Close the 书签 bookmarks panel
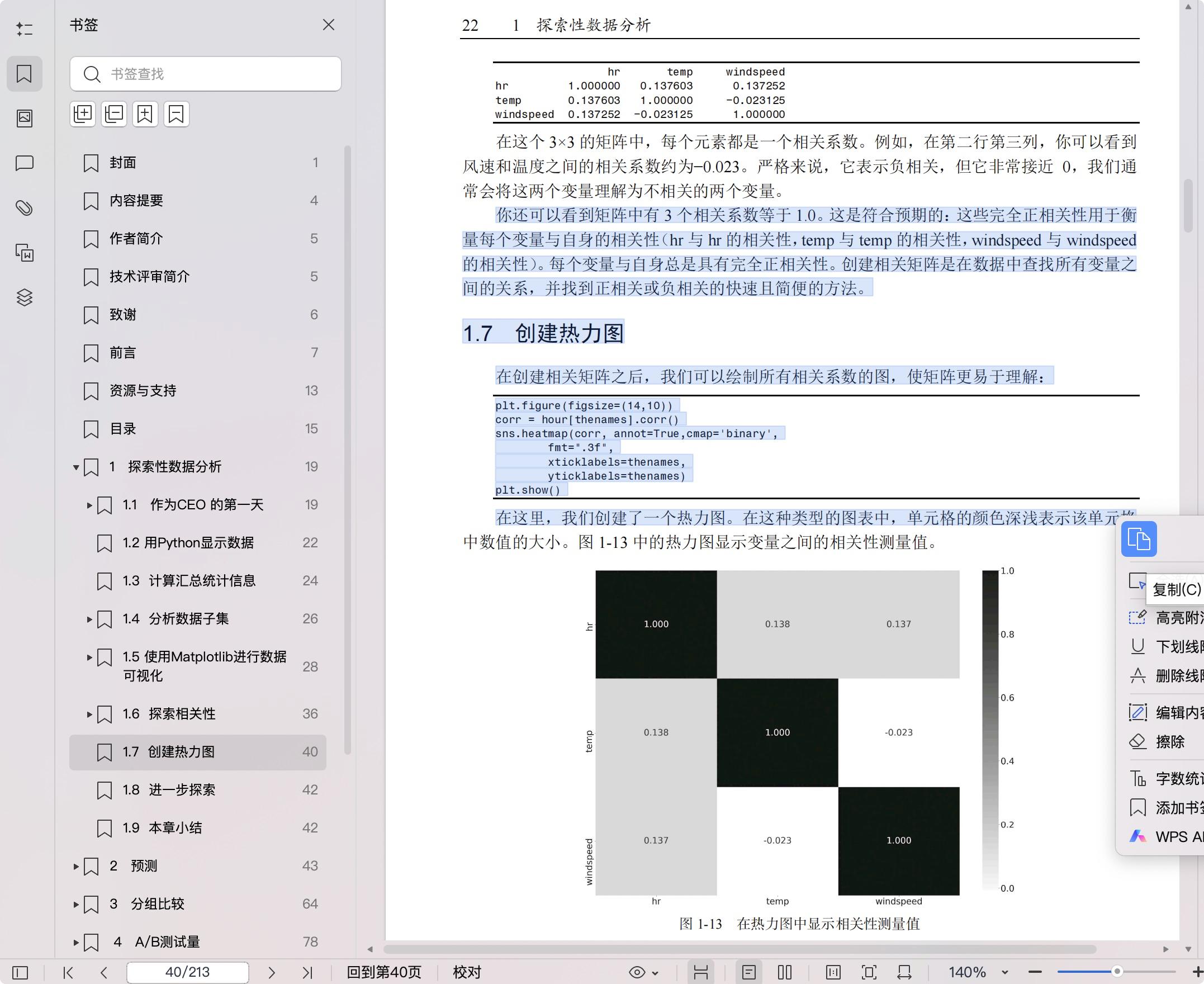The image size is (1204, 984). tap(329, 25)
